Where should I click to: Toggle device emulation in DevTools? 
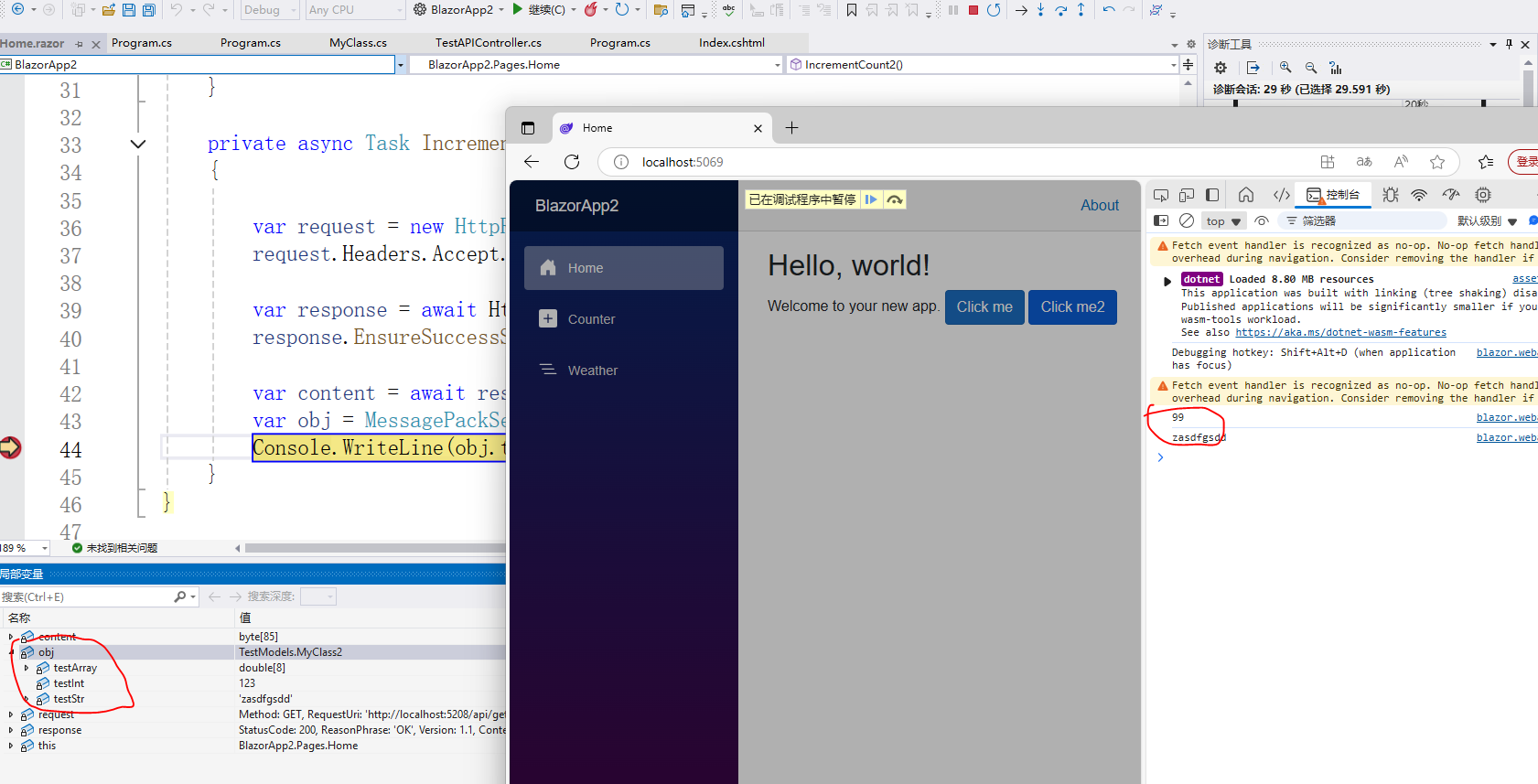(1187, 195)
